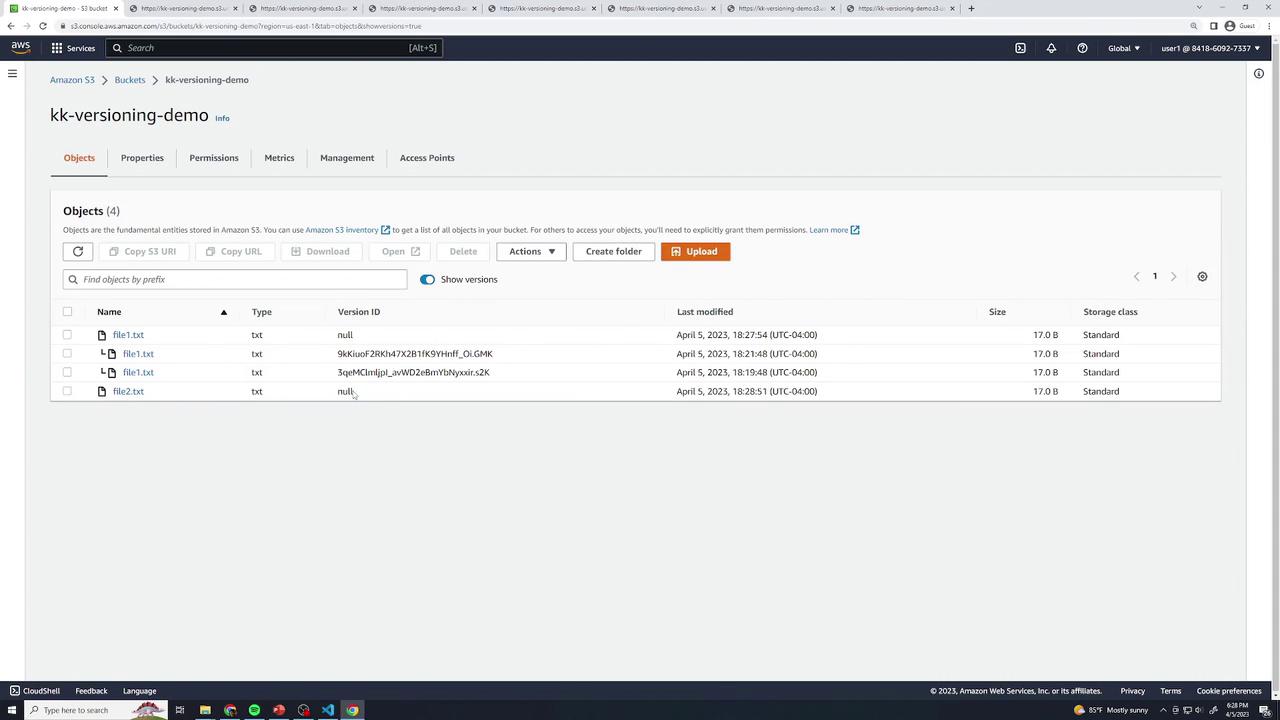The height and width of the screenshot is (720, 1280).
Task: Check the box for version 3qeMClmIjpI_avWD2eBmYbNyxxir.s2K
Action: [67, 372]
